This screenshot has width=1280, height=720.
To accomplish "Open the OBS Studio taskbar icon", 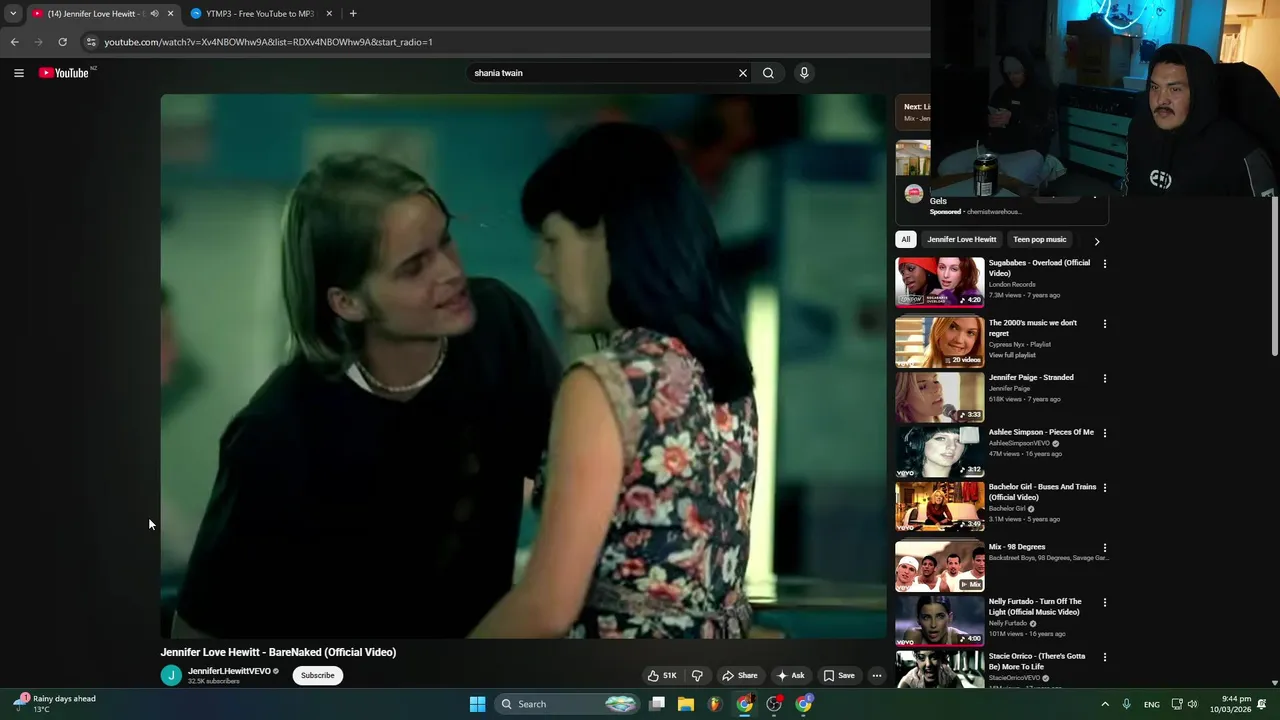I will click(x=774, y=704).
